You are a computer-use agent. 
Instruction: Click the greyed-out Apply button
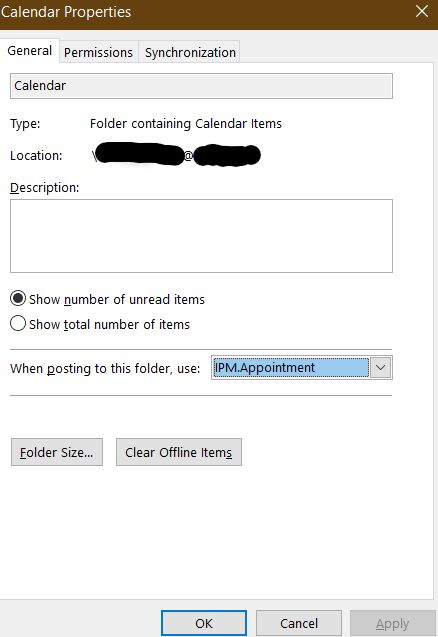point(392,623)
